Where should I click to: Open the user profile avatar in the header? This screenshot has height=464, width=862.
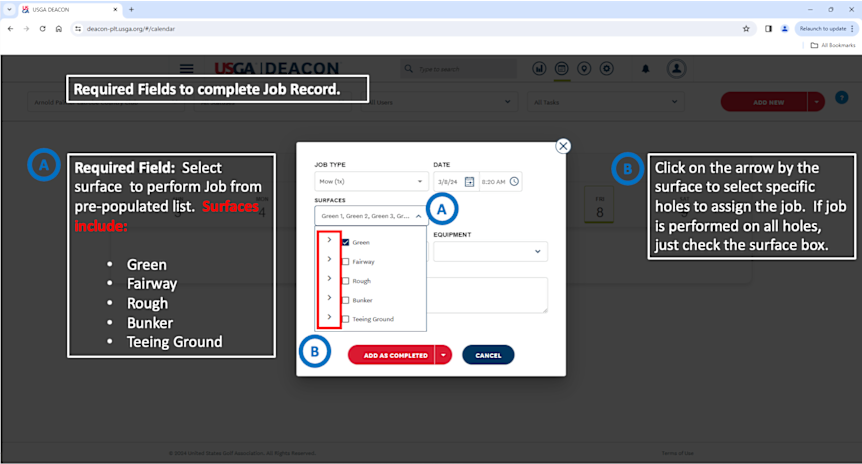[x=676, y=69]
